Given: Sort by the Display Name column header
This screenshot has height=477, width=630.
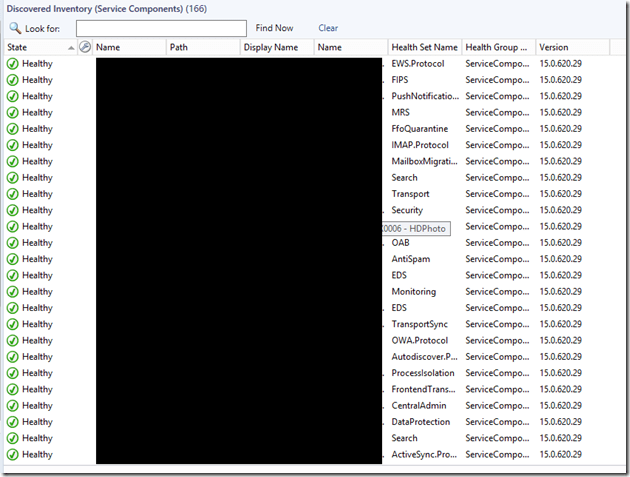Looking at the screenshot, I should click(x=271, y=47).
